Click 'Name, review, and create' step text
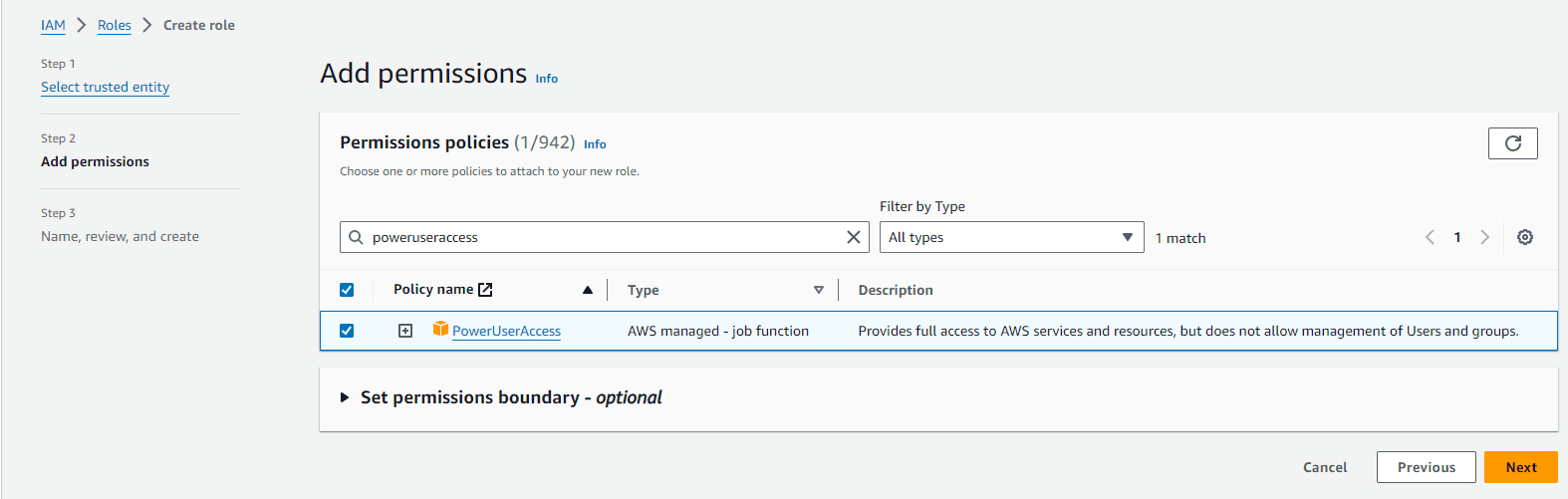Screen dimensions: 1568x499 tap(120, 236)
